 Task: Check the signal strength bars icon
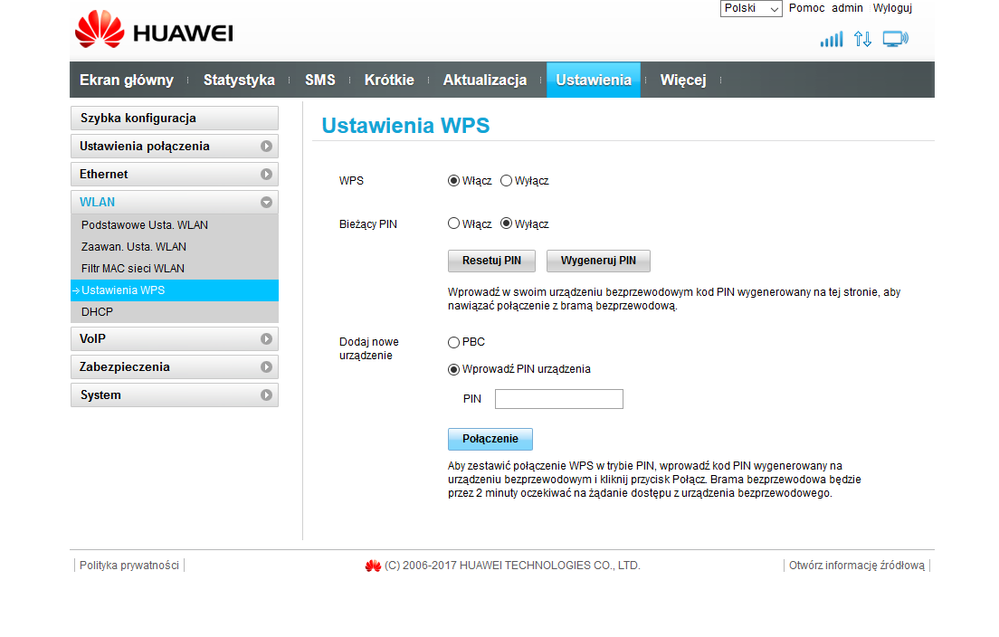click(831, 39)
